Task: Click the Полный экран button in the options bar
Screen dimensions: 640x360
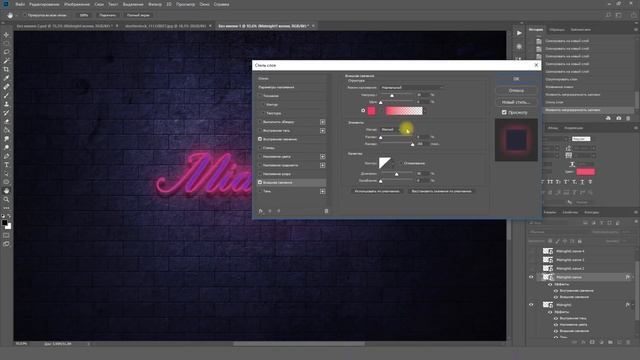Action: coord(138,15)
